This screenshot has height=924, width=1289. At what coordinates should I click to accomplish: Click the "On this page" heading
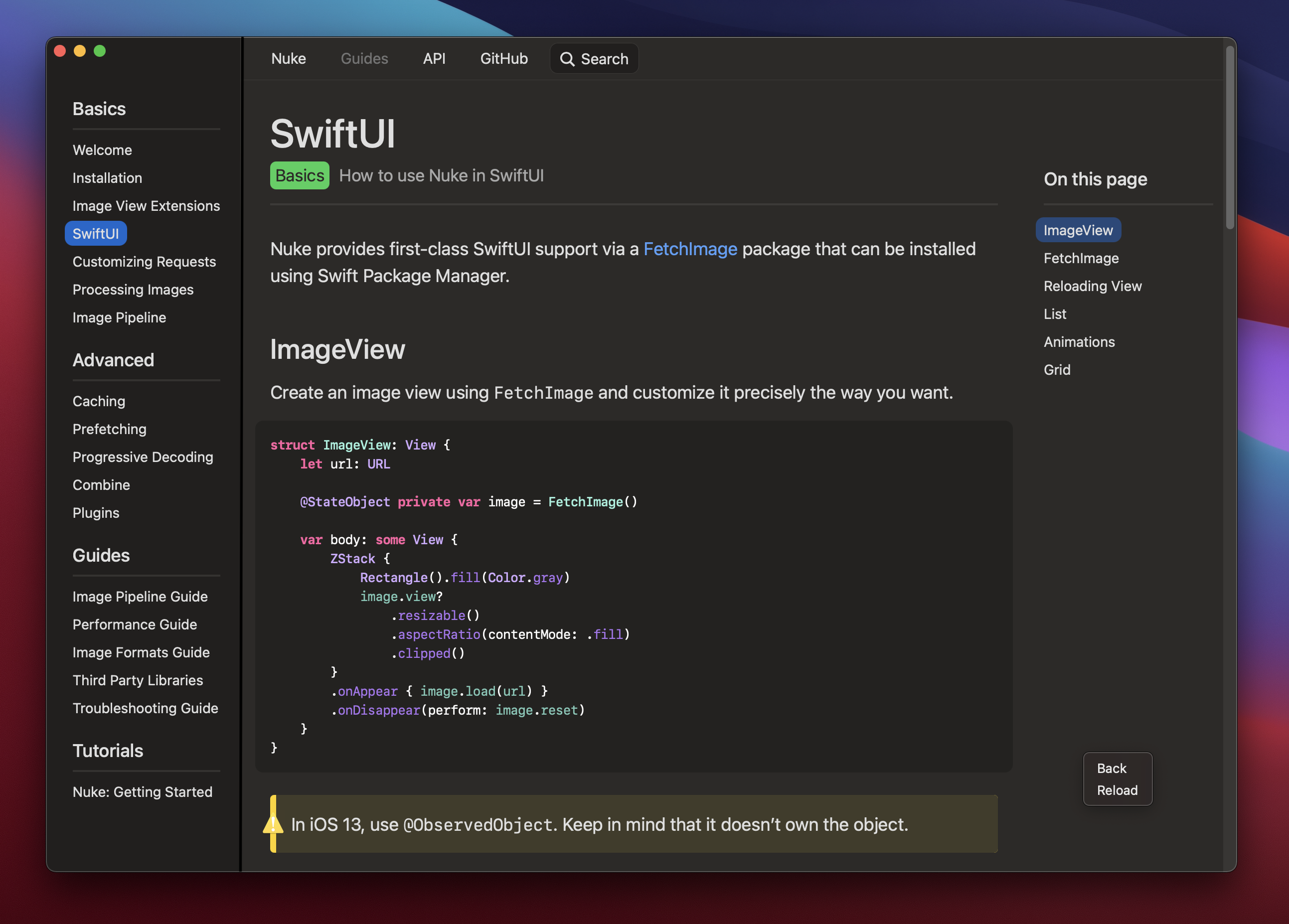coord(1095,179)
